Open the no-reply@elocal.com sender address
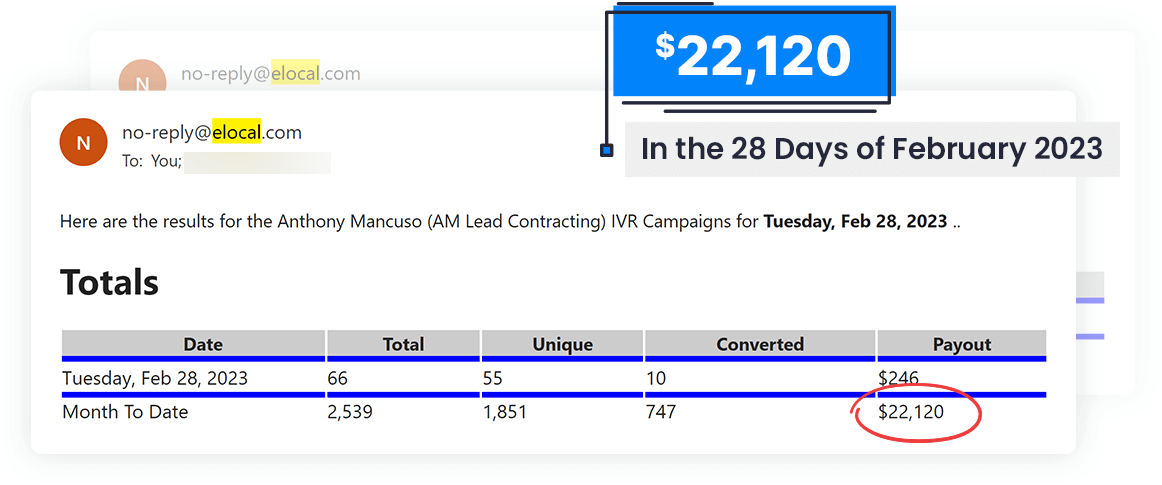Screen dimensions: 1162x485 (x=212, y=132)
